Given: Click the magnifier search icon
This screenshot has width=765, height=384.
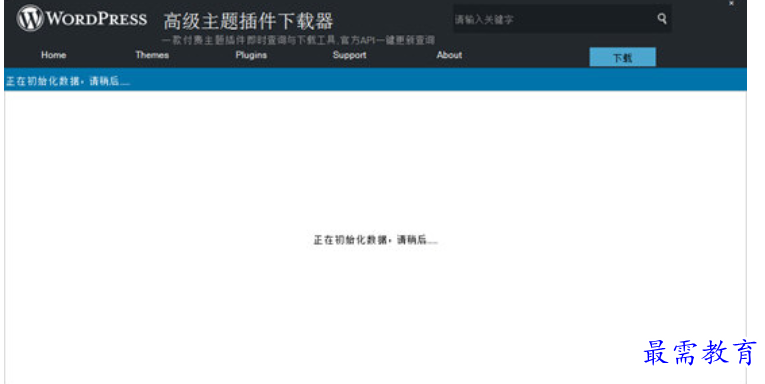Looking at the screenshot, I should tap(662, 19).
